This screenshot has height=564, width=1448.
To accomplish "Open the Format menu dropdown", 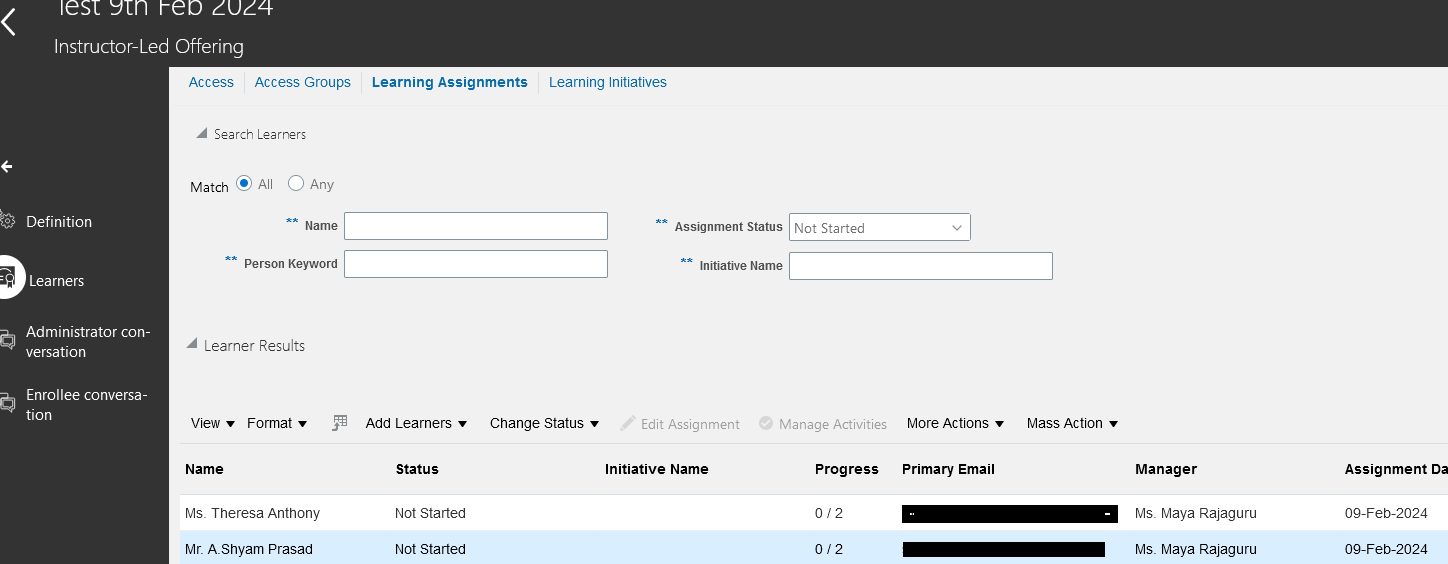I will coord(277,423).
